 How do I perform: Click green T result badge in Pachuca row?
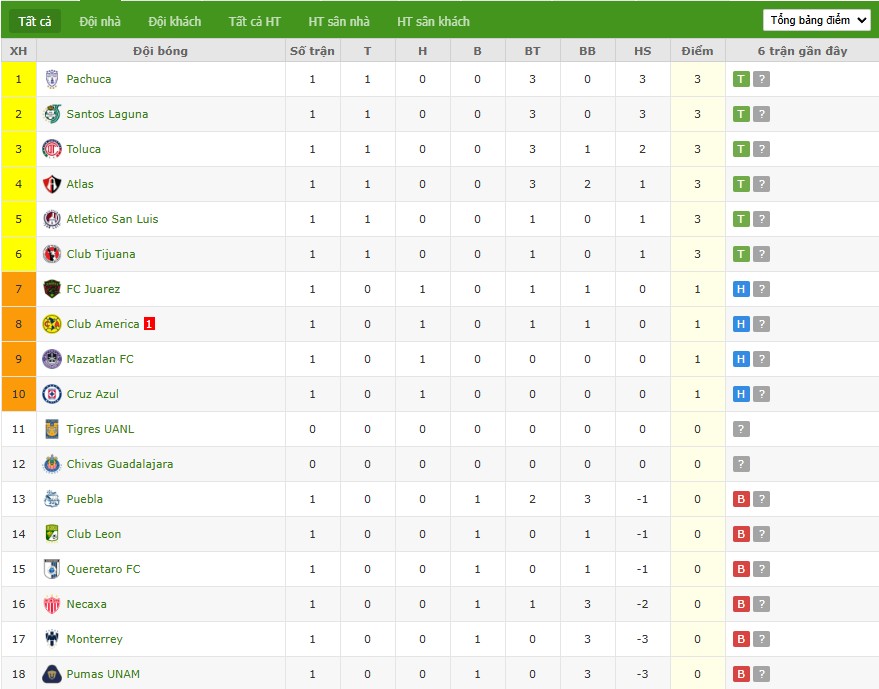741,79
